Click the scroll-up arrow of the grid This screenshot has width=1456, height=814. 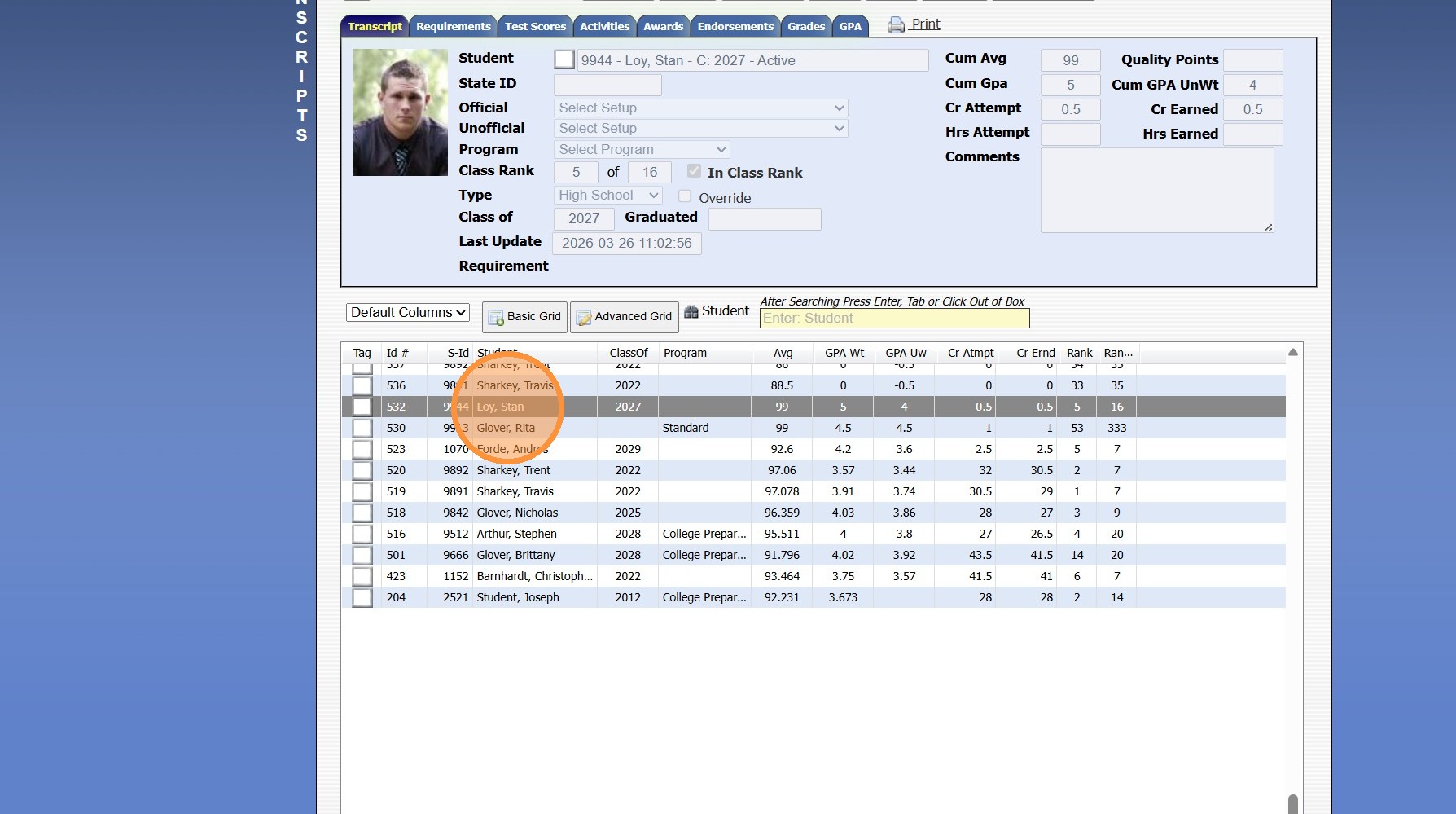point(1292,352)
